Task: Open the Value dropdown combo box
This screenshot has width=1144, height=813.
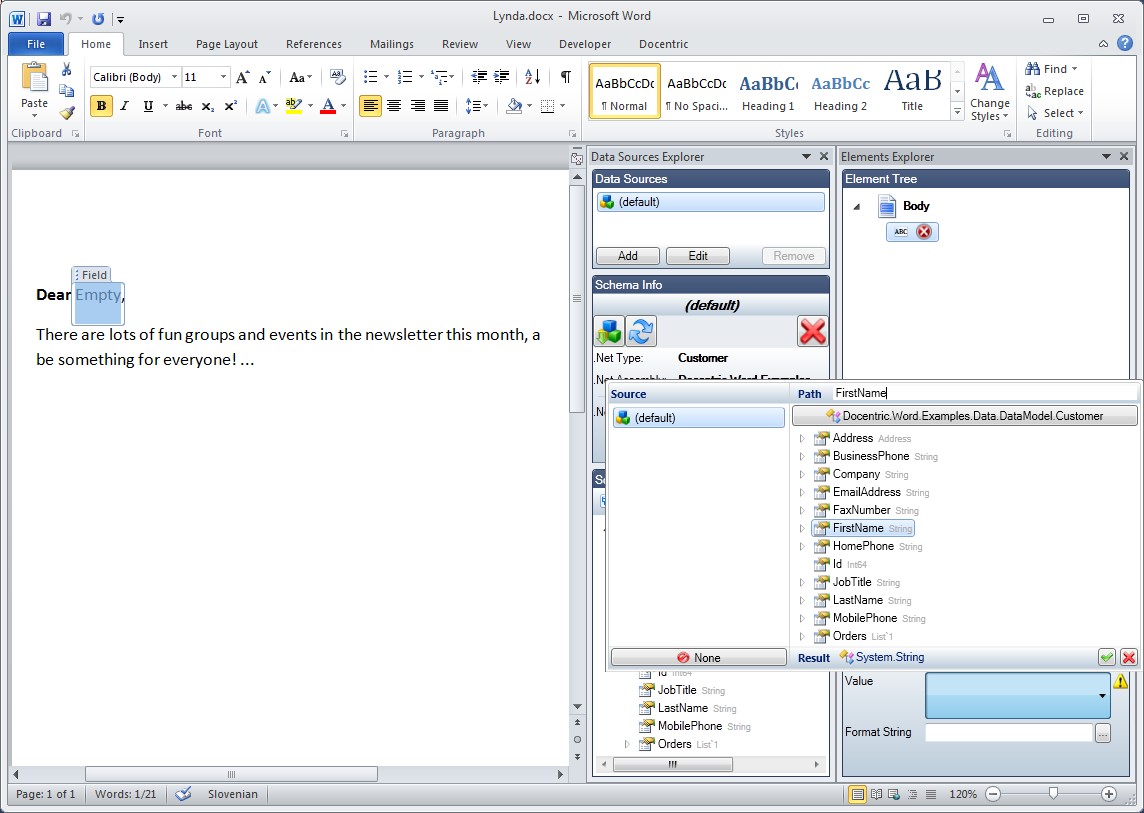Action: pos(1102,695)
